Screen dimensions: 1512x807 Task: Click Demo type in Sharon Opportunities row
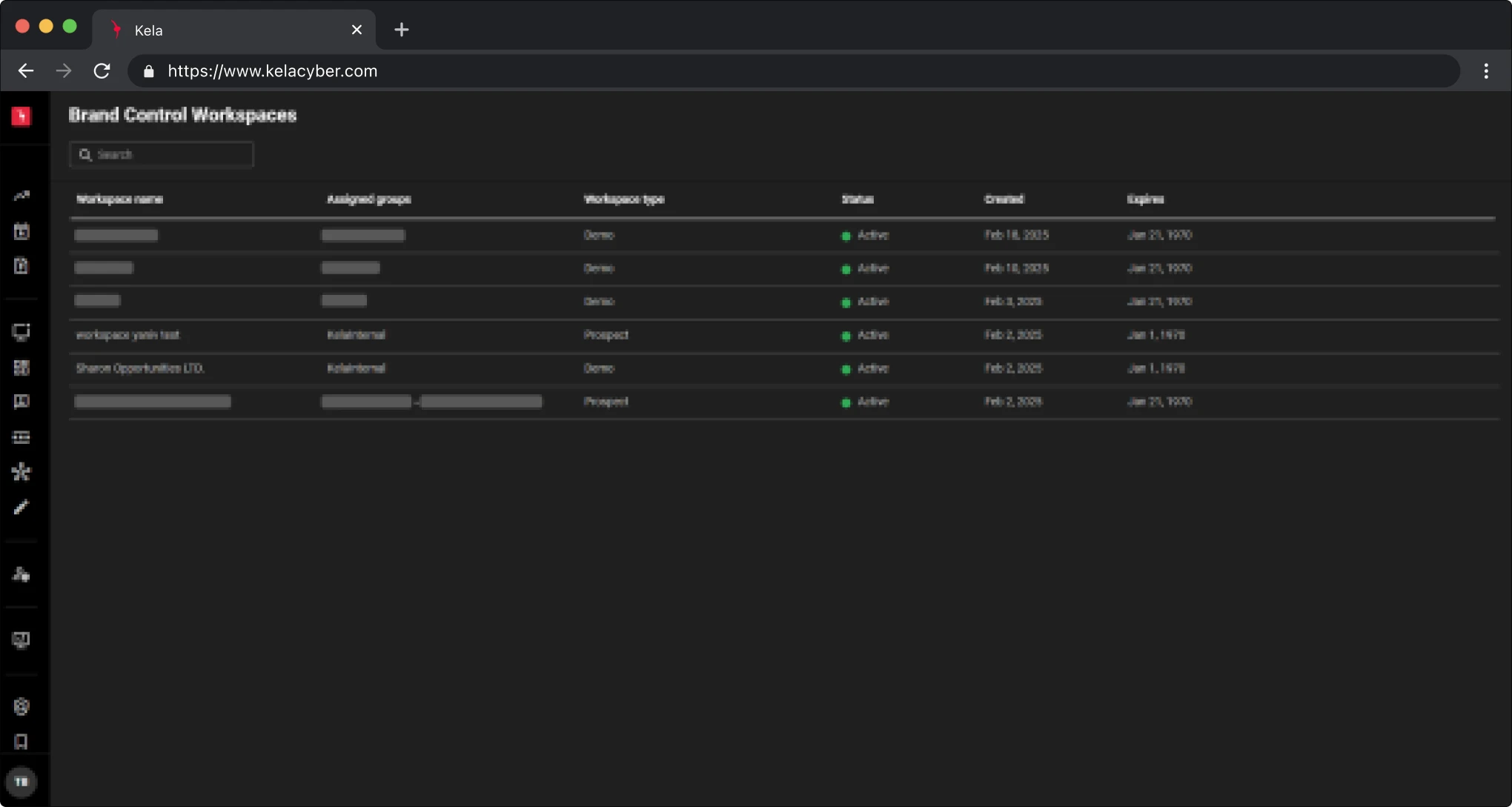(x=598, y=368)
